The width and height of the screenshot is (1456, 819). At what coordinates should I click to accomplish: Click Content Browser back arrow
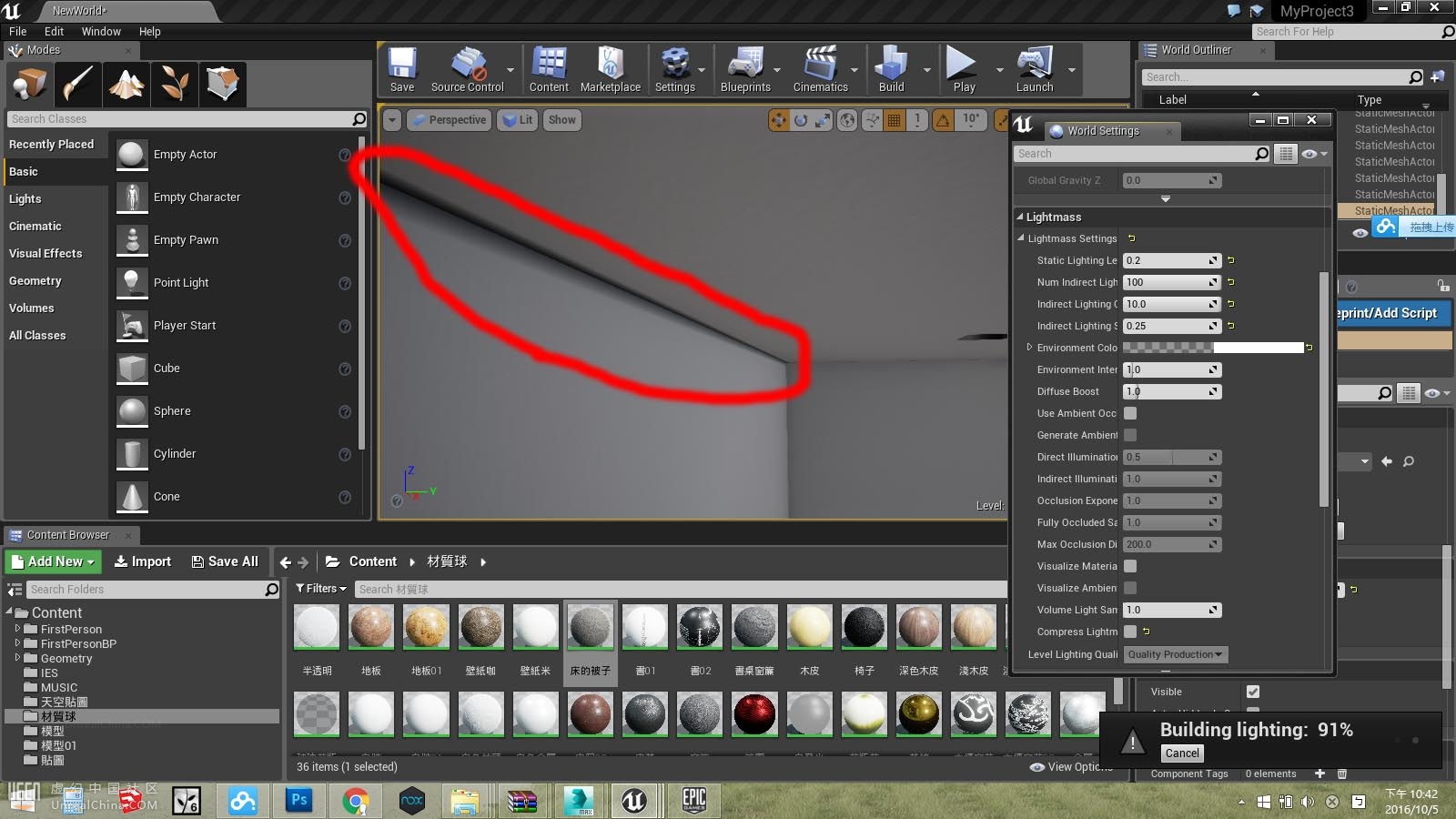pyautogui.click(x=286, y=562)
